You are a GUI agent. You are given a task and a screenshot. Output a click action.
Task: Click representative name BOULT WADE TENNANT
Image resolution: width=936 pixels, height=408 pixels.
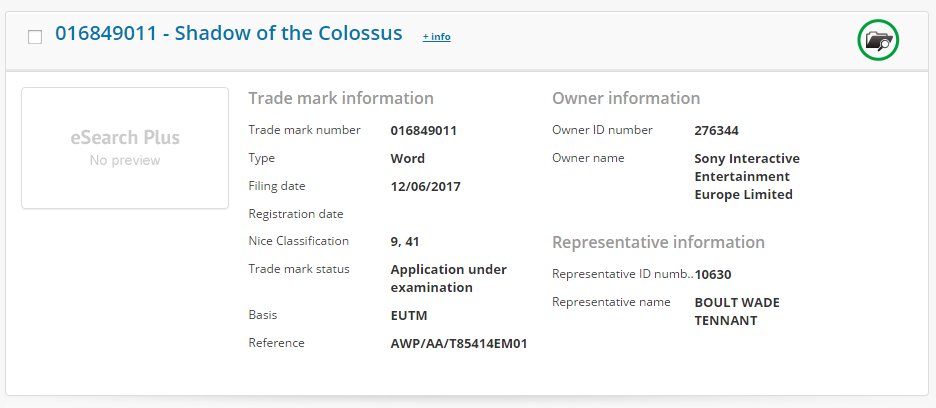737,311
